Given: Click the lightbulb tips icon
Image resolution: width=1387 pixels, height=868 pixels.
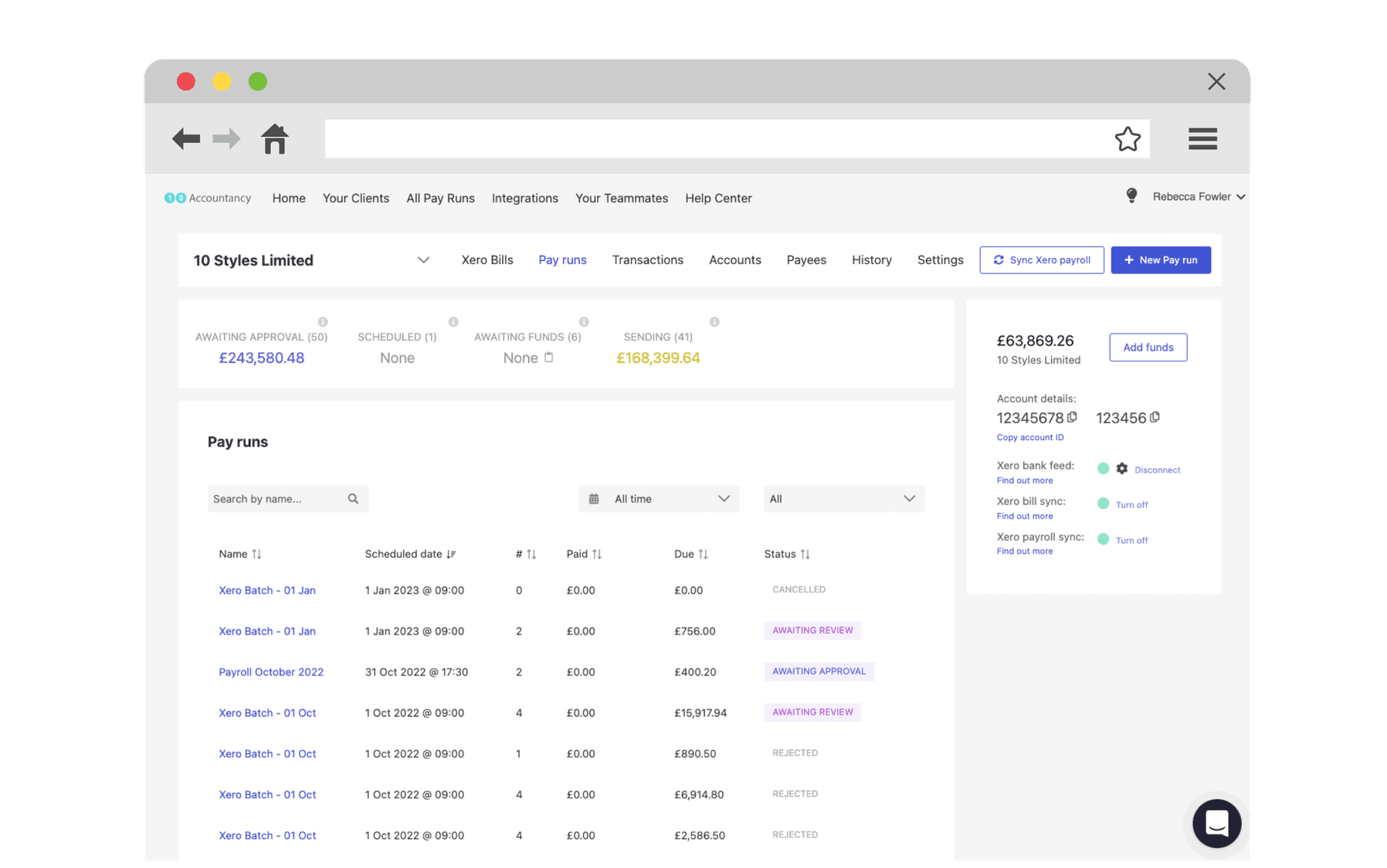Looking at the screenshot, I should [1131, 196].
